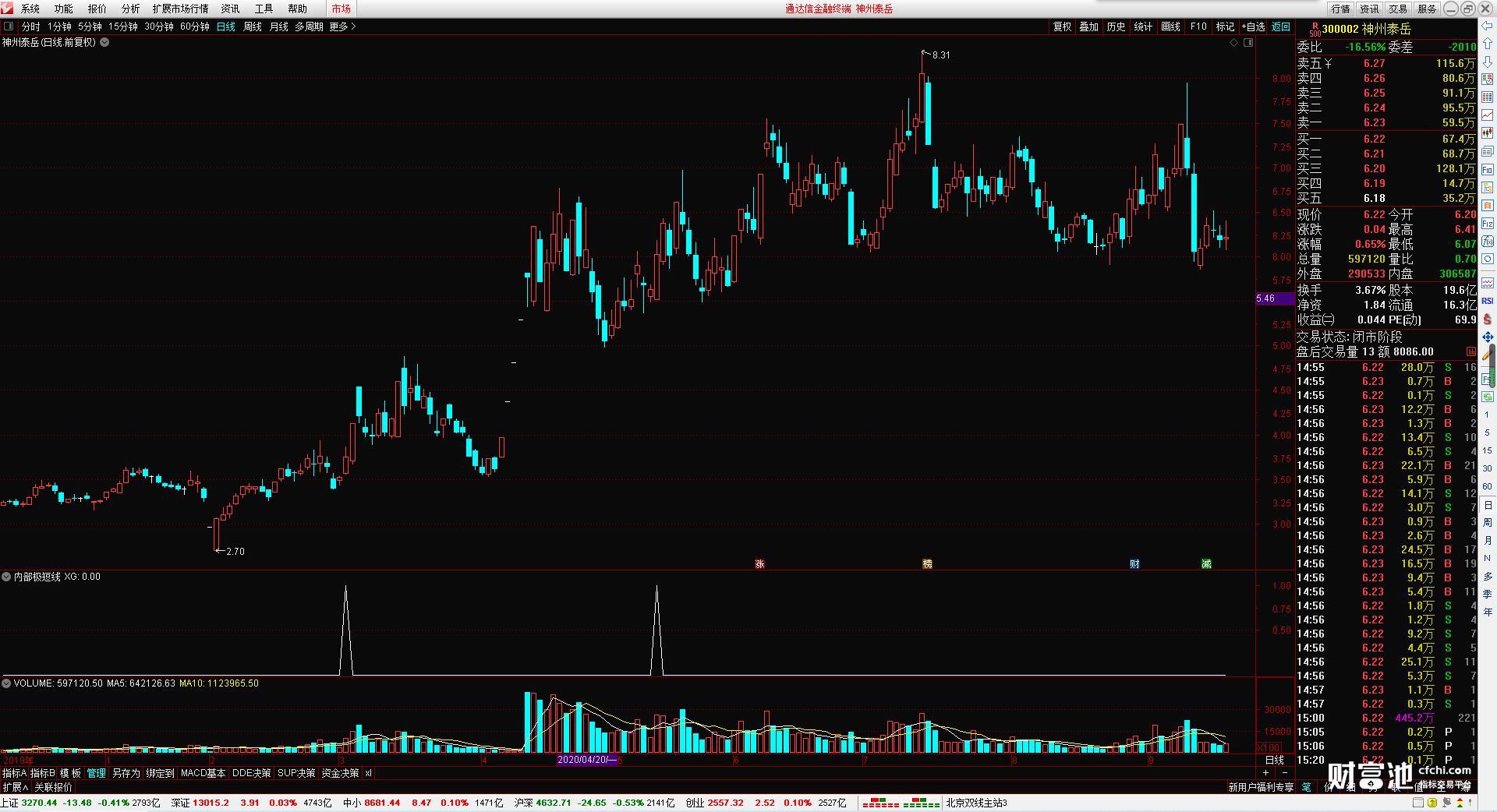Select the 15 minute period in sidebar
Screen dimensions: 1497x812
1487,450
